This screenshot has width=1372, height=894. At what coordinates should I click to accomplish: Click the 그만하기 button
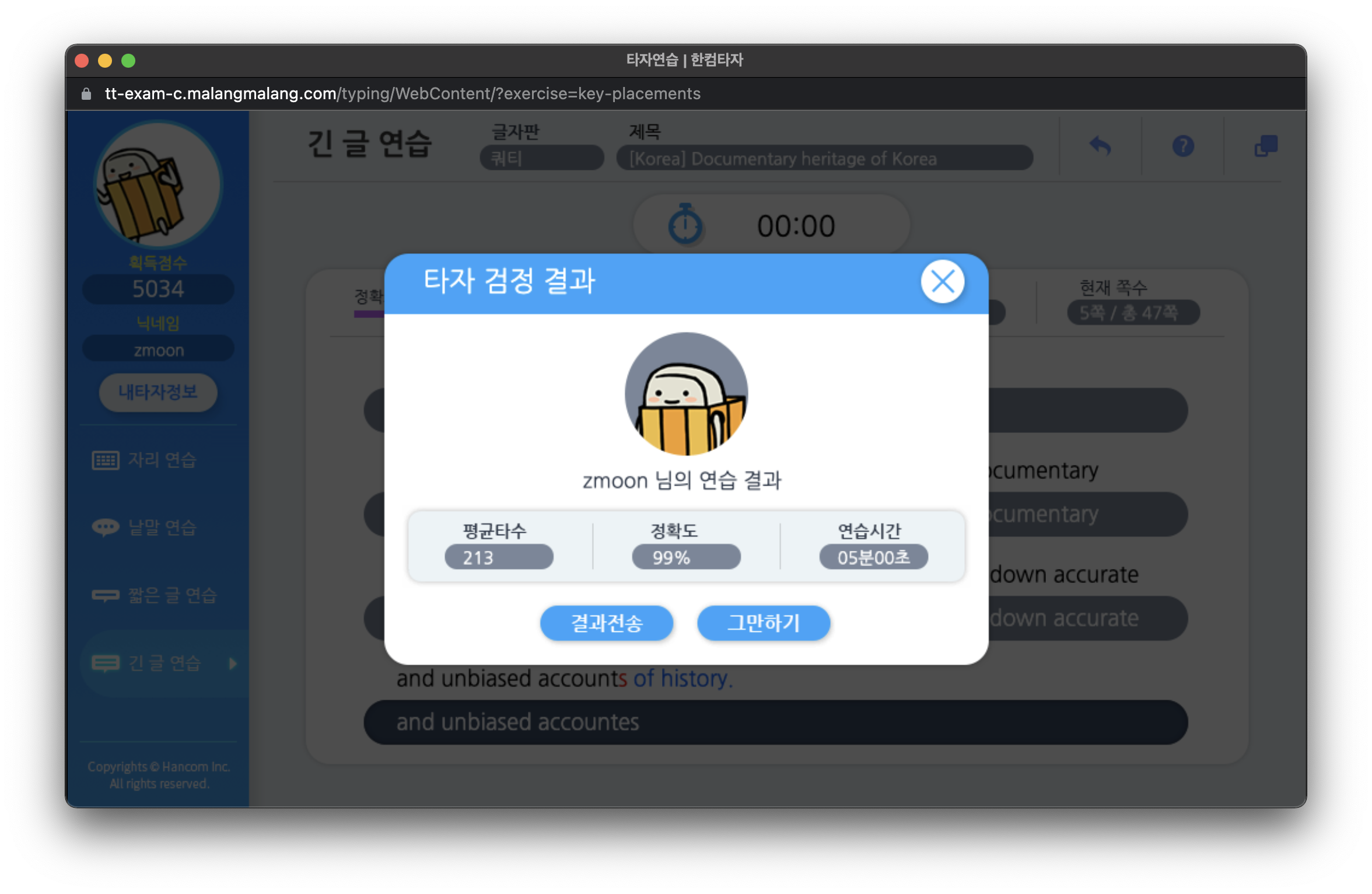pos(764,623)
